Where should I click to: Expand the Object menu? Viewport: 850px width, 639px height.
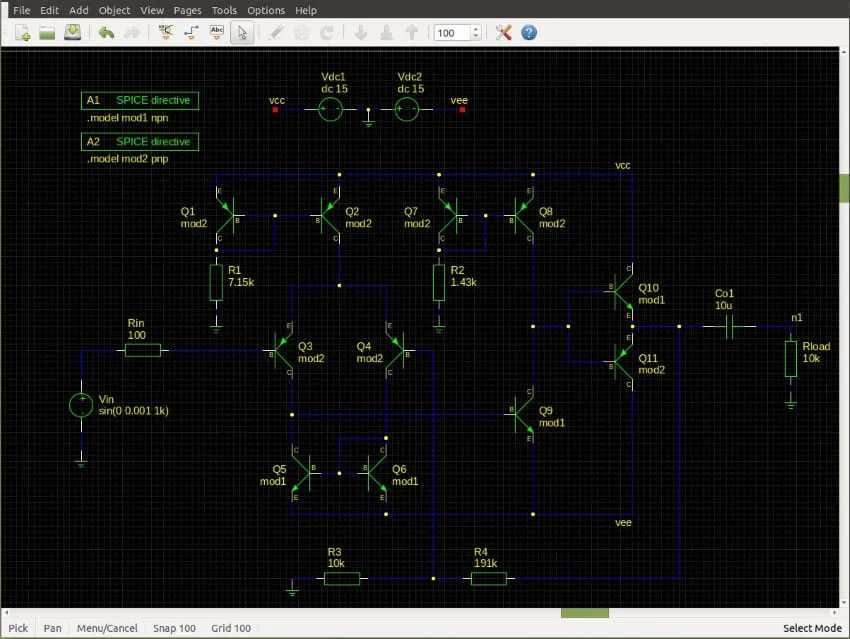pyautogui.click(x=114, y=10)
